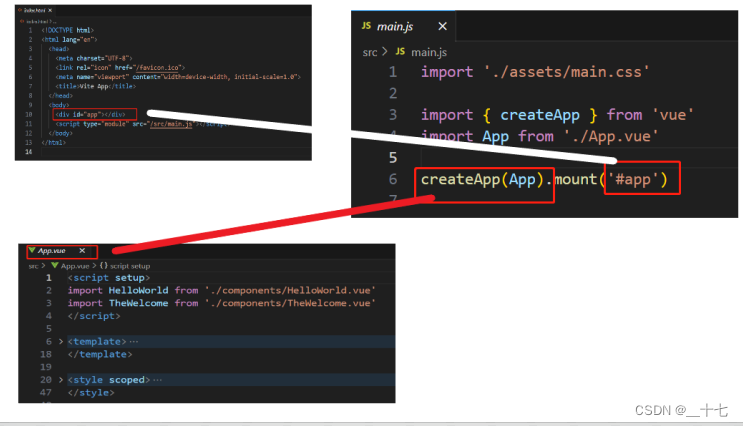This screenshot has height=426, width=743.
Task: Click './components/TheWelcome.vue' path string
Action: pos(290,303)
